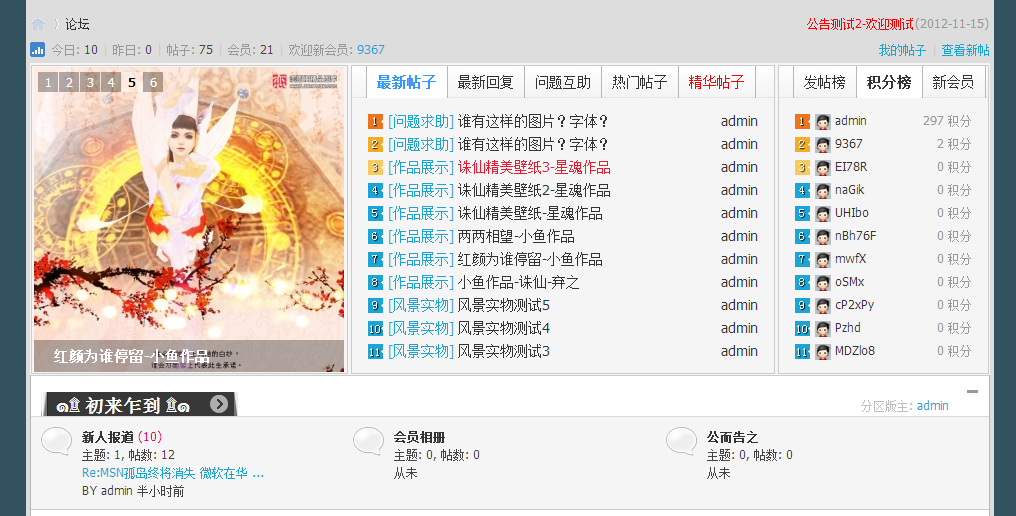Open post 诛仙精美壁纸3-星魂作品
This screenshot has height=516, width=1016.
[534, 167]
